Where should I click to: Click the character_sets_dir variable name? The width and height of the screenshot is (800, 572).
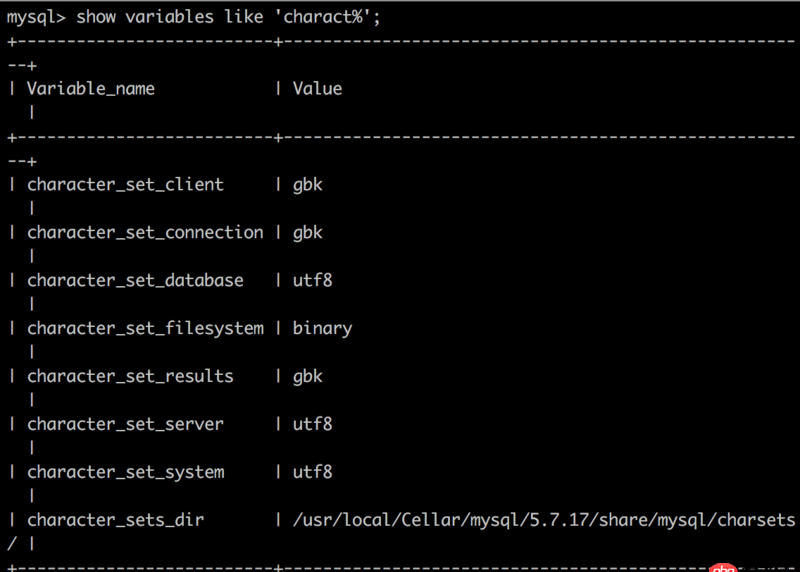coord(115,521)
